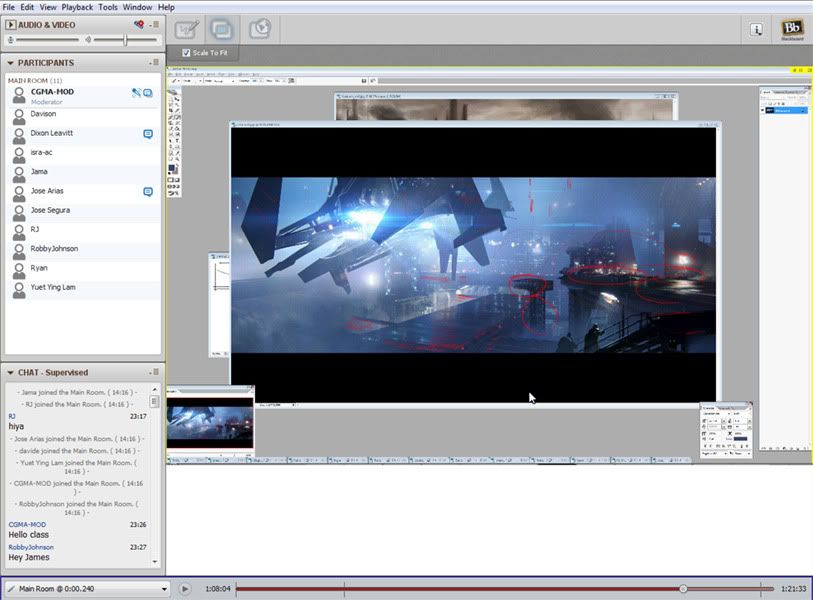The height and width of the screenshot is (600, 813).
Task: Collapse the Chat panel
Action: pos(10,372)
